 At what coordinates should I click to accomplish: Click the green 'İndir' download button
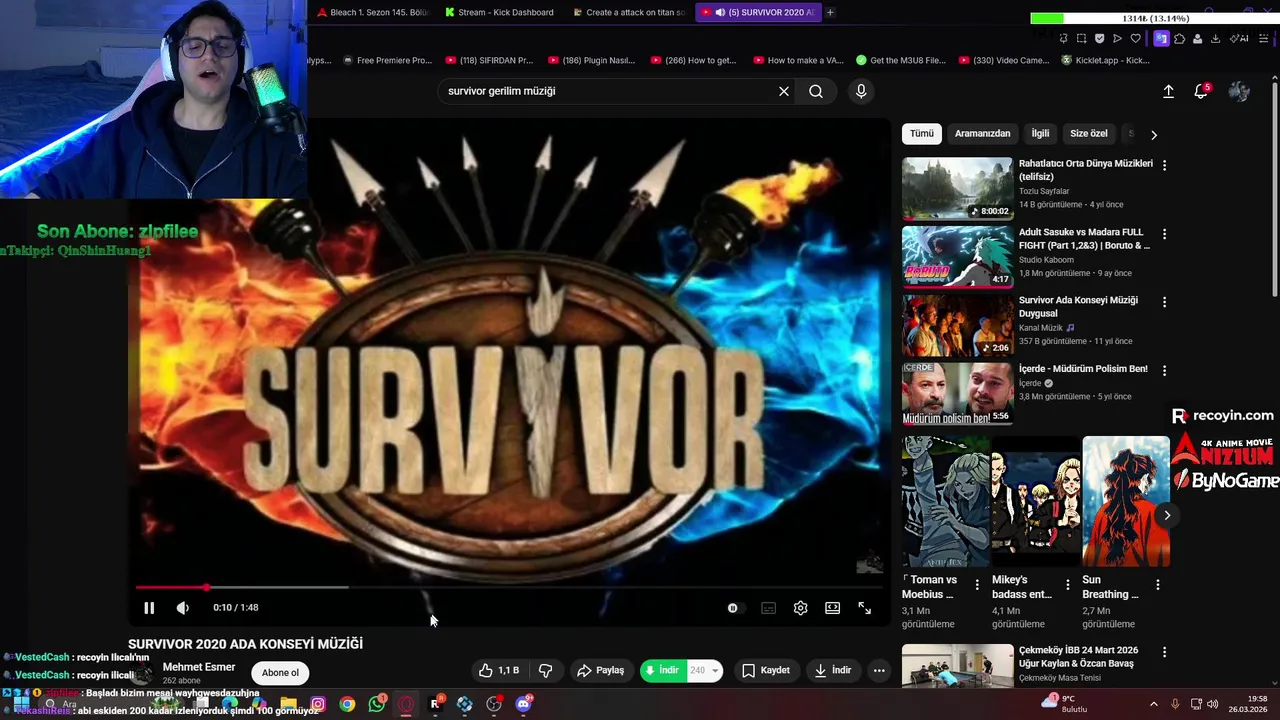click(662, 670)
